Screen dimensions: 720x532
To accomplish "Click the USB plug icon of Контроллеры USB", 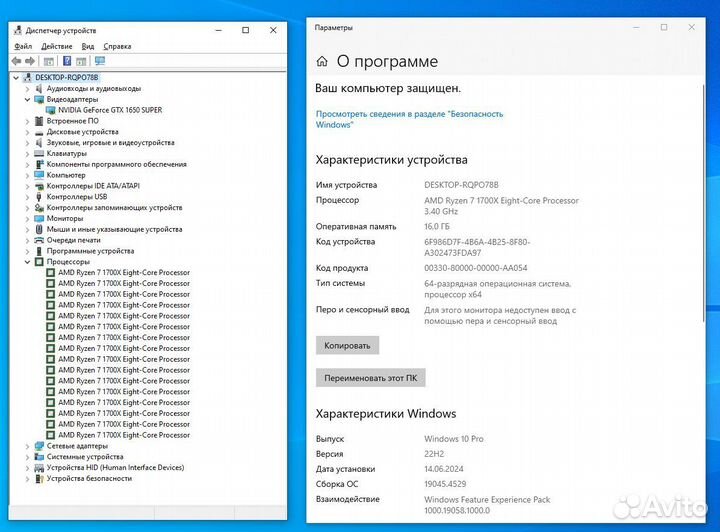I will (39, 196).
